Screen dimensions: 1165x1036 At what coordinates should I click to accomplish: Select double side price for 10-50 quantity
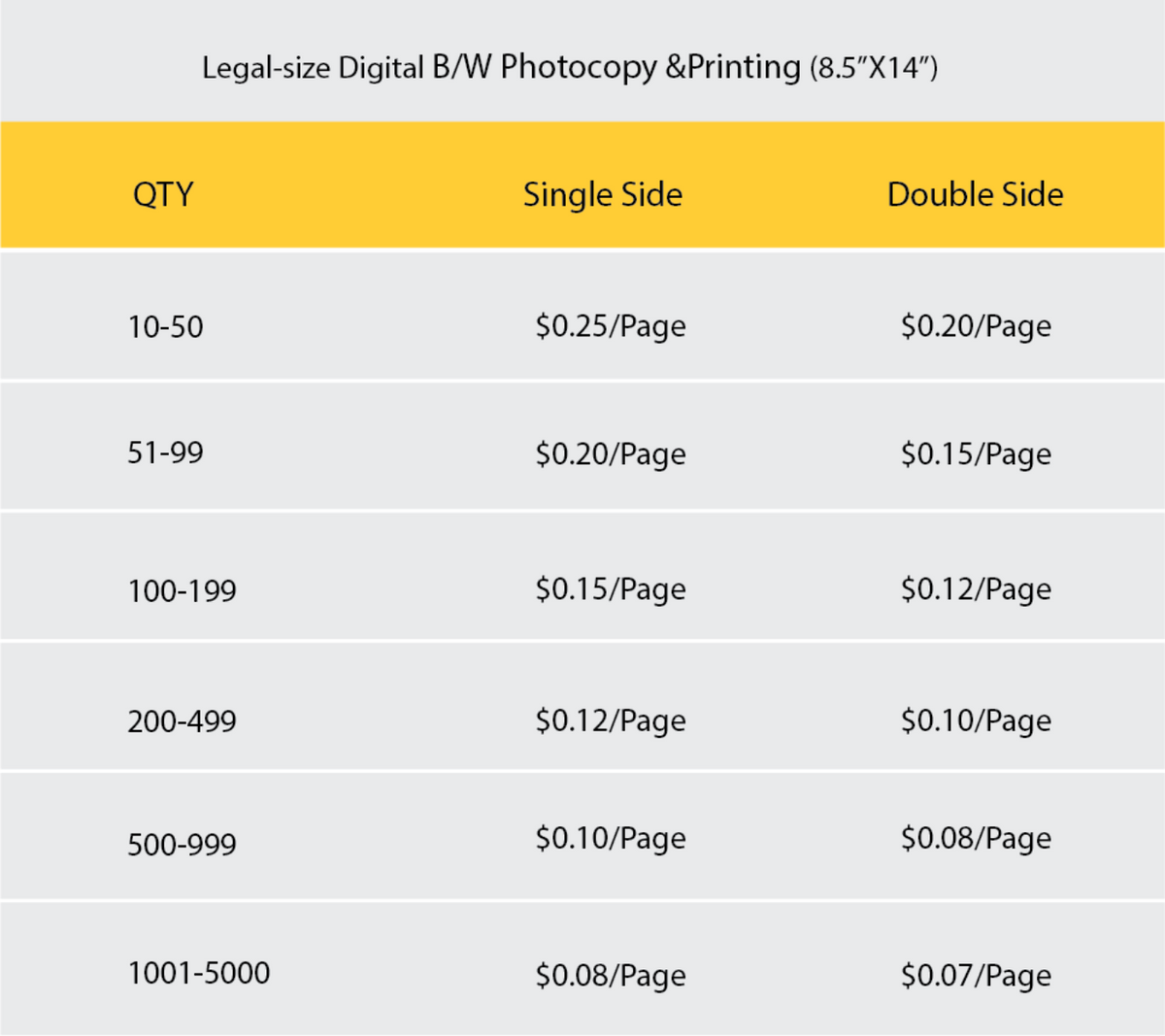point(976,327)
